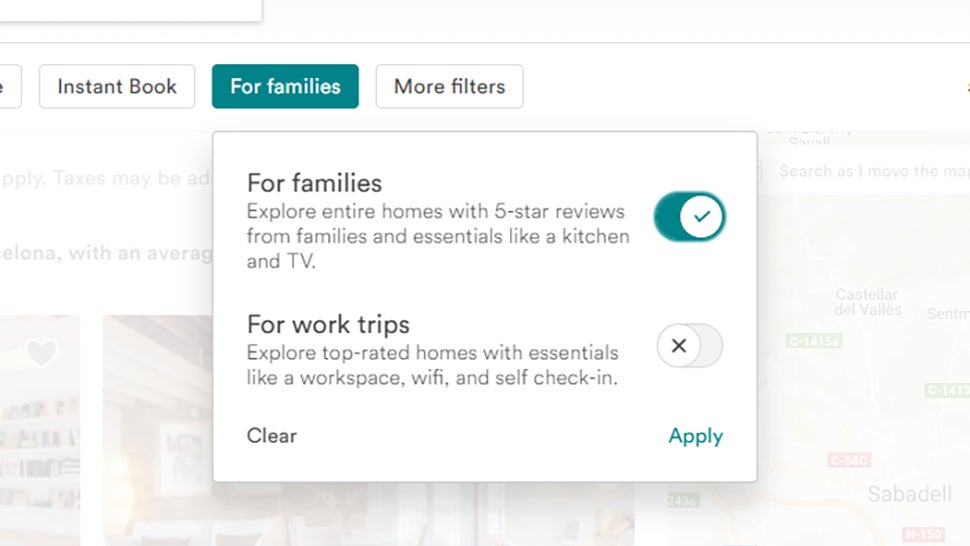Image resolution: width=970 pixels, height=546 pixels.
Task: Click the C-58C road badge on map
Action: (x=849, y=460)
